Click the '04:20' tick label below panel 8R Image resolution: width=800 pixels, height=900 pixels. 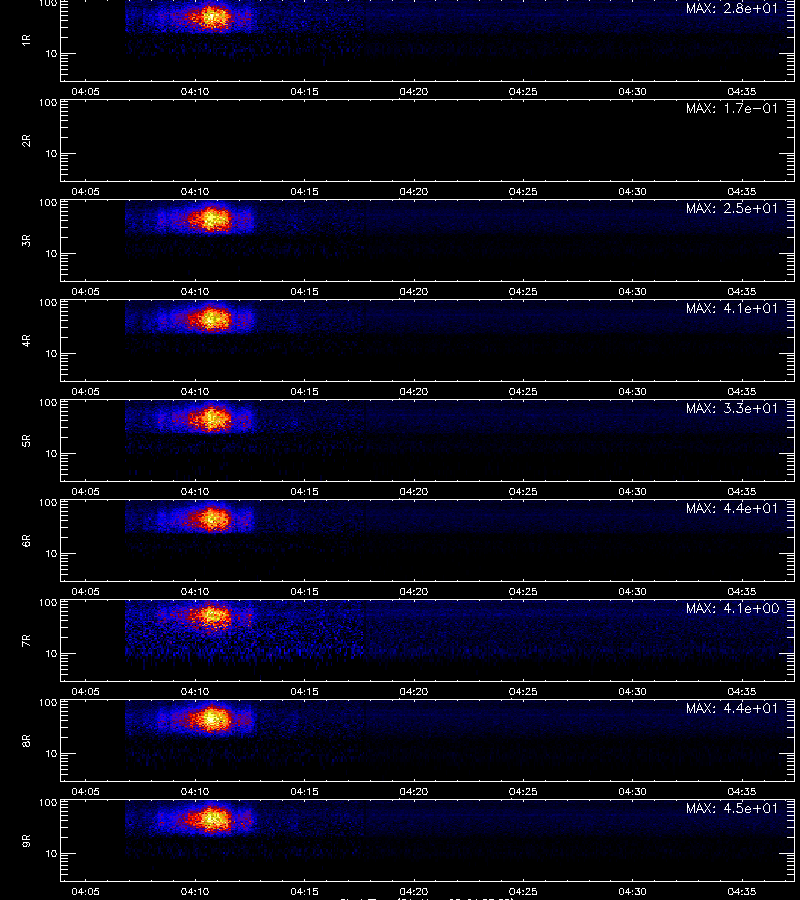(414, 792)
